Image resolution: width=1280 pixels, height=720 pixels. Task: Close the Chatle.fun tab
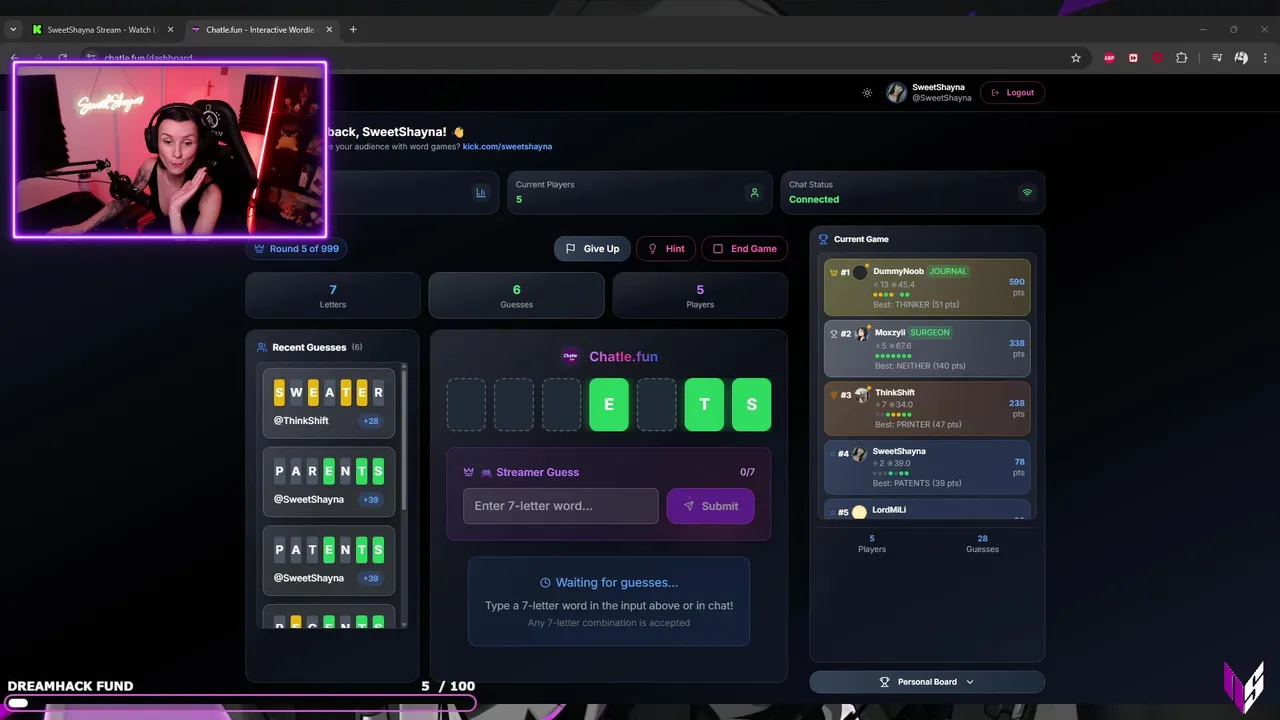click(x=329, y=30)
